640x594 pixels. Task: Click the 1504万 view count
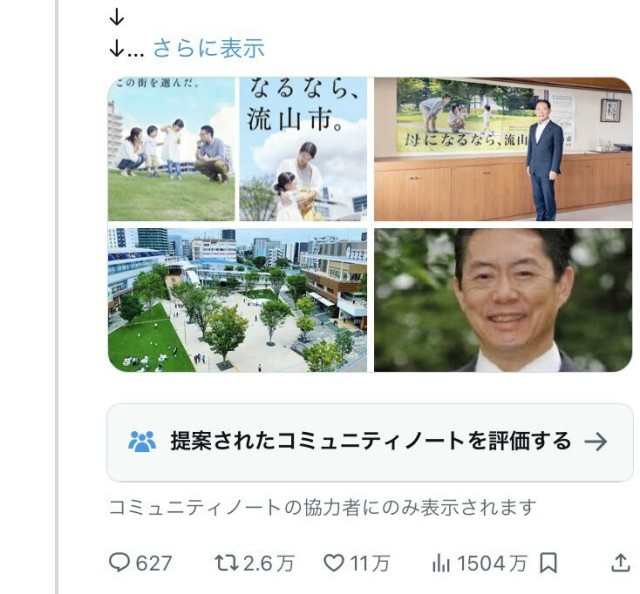(x=492, y=563)
